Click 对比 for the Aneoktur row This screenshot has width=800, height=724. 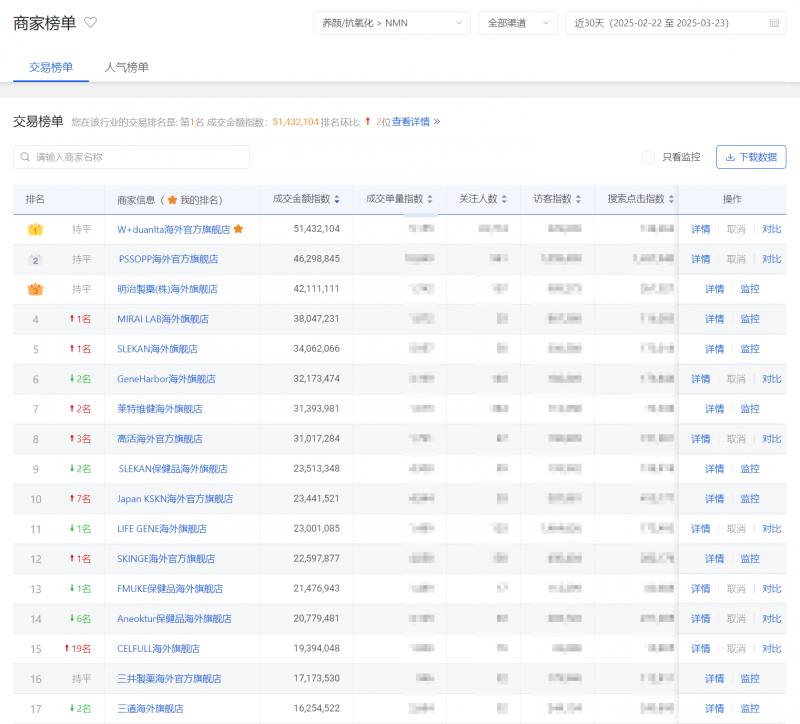(x=771, y=619)
